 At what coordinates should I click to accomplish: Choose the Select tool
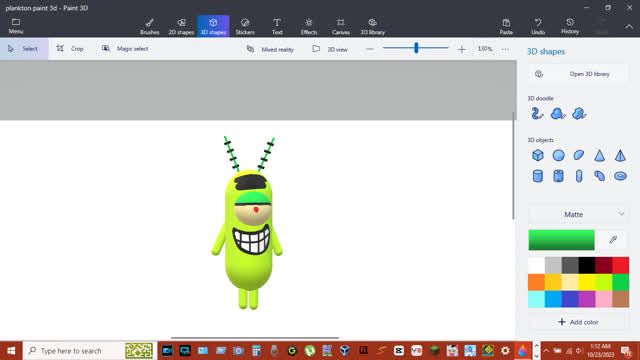point(24,49)
